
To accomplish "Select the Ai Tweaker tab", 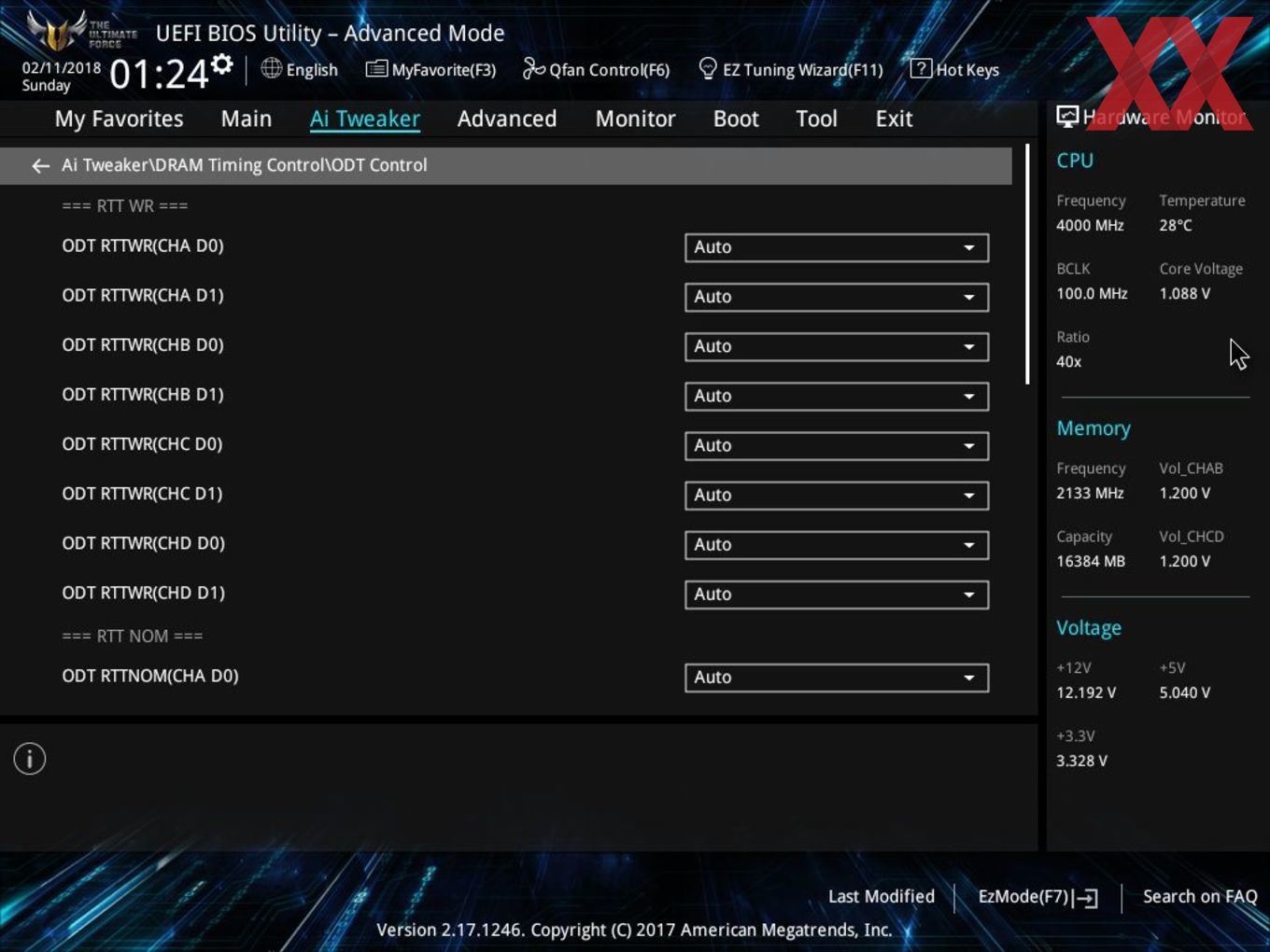I will point(365,119).
